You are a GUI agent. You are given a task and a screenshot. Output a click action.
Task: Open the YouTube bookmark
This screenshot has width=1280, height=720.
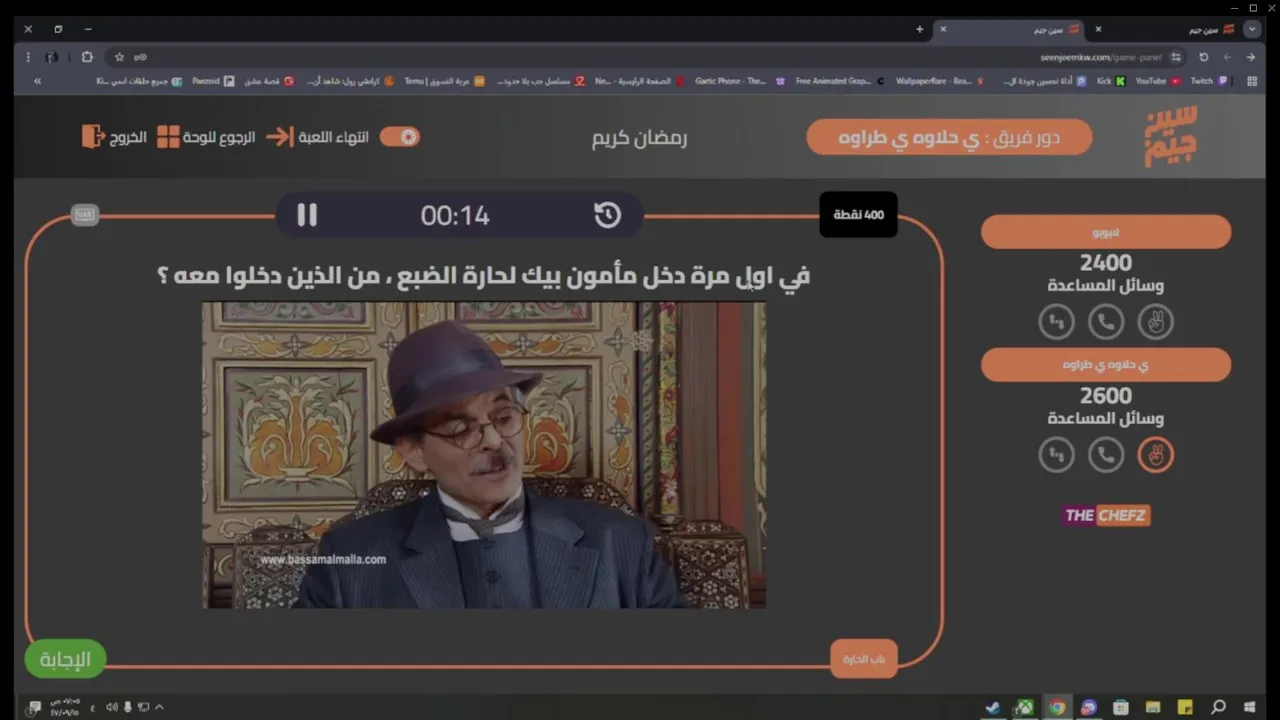pyautogui.click(x=1158, y=81)
